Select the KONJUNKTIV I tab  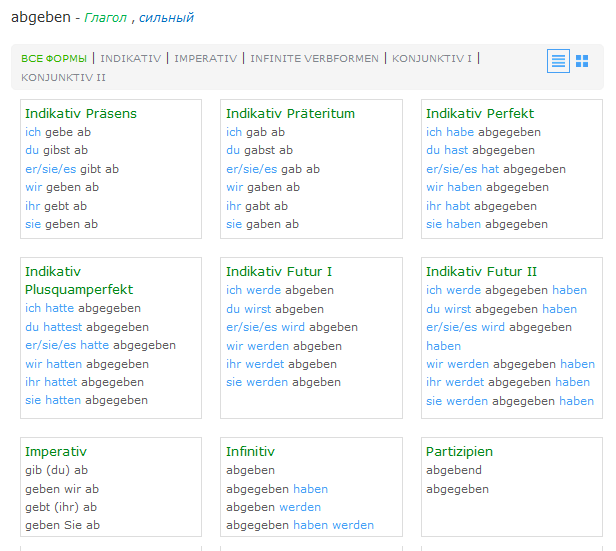(x=432, y=59)
